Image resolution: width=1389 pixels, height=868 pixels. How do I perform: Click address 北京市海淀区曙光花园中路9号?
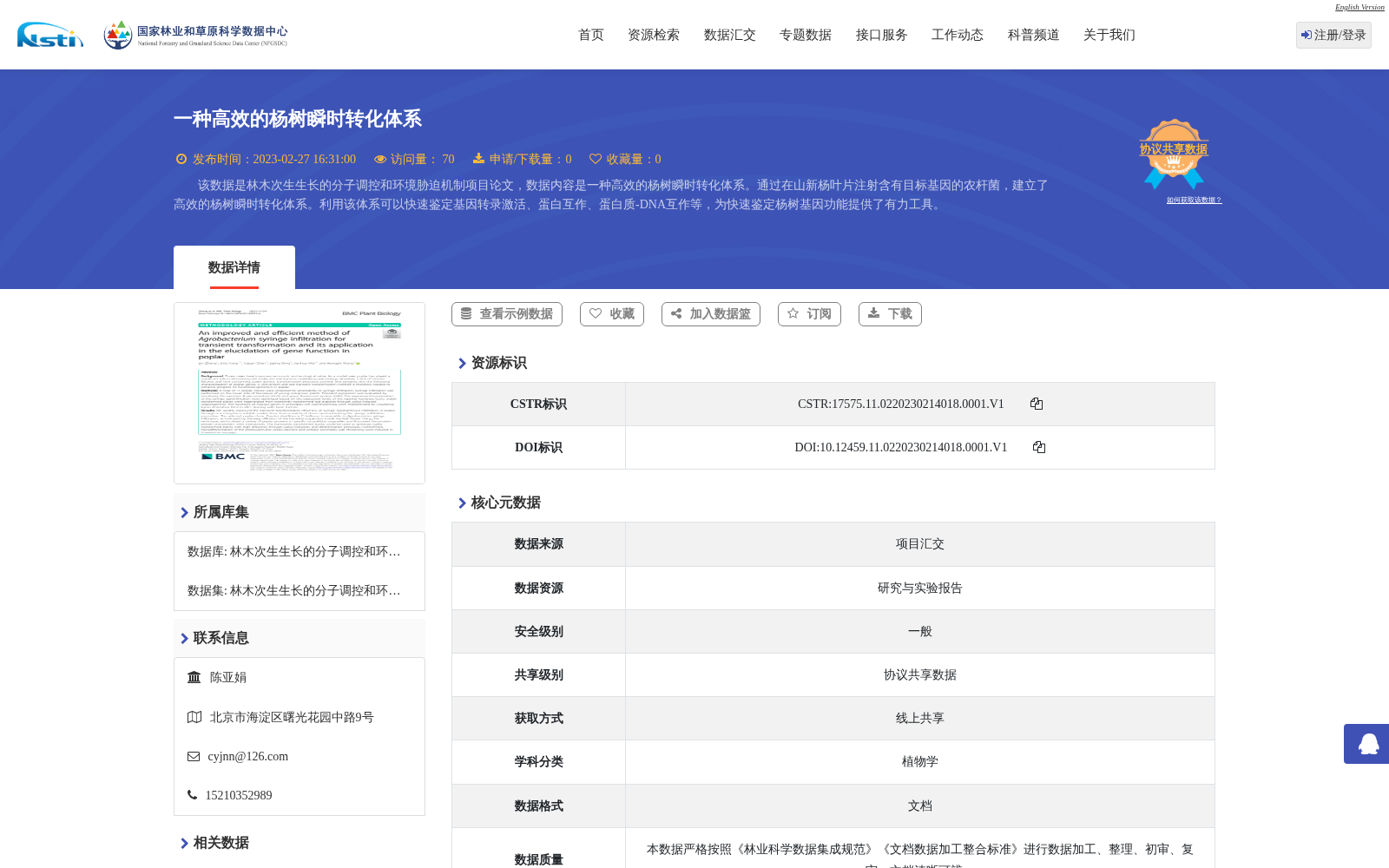[292, 717]
